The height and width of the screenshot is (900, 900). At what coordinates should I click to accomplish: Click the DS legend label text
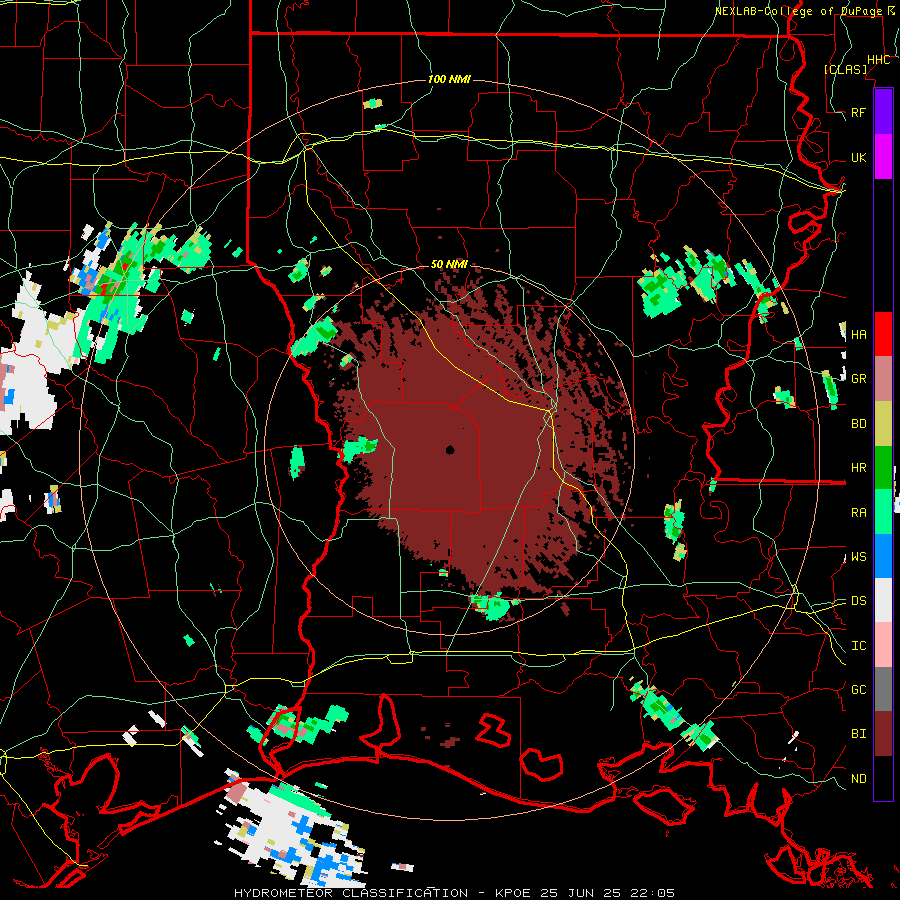point(859,601)
